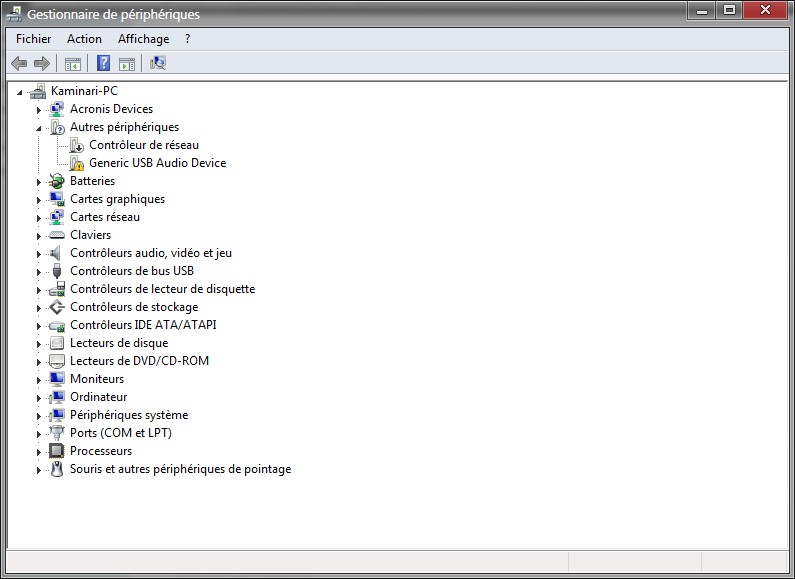Expand Contrôleurs de bus USB arrow
Screen dimensions: 795x579
(39, 272)
